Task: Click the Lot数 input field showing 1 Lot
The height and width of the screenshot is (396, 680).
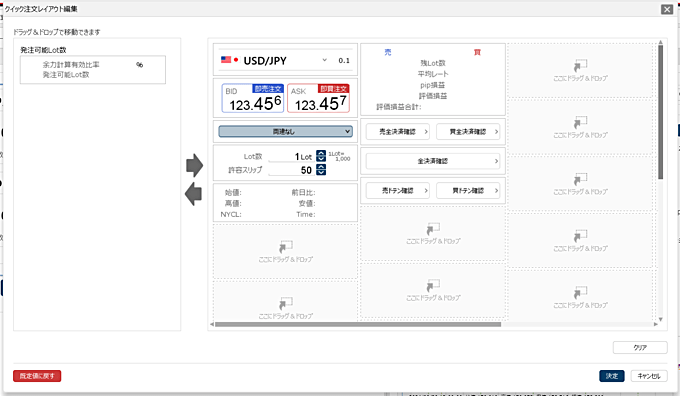Action: [291, 157]
